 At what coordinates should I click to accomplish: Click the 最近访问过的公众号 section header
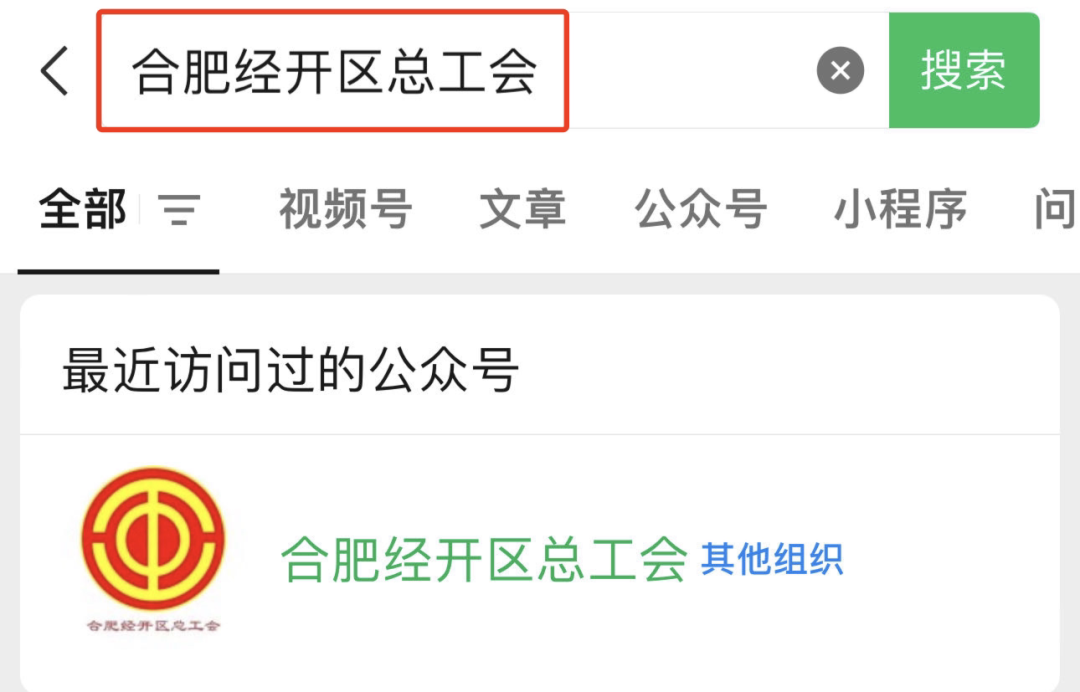pos(290,370)
